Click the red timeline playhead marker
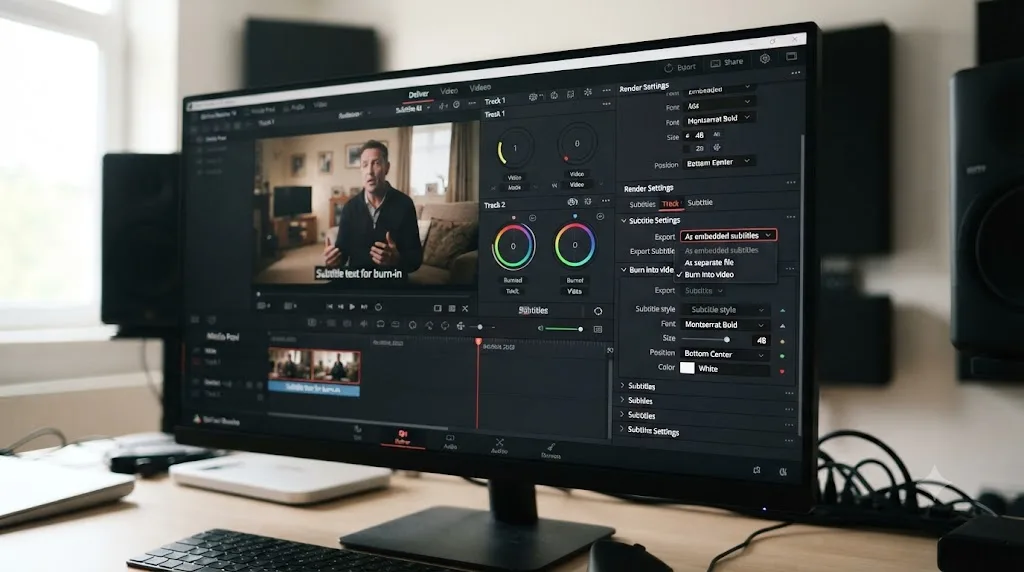This screenshot has height=572, width=1024. (479, 342)
